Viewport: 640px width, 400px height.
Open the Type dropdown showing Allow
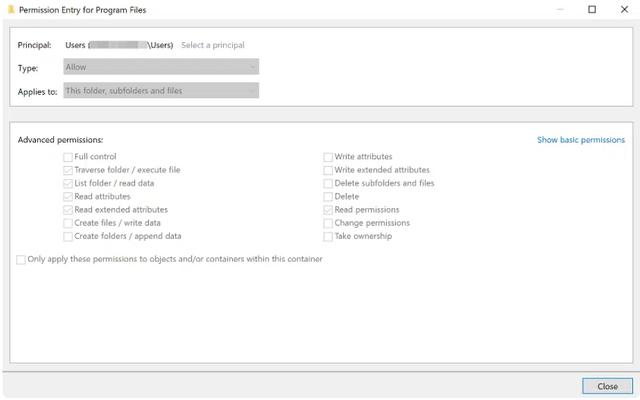160,67
